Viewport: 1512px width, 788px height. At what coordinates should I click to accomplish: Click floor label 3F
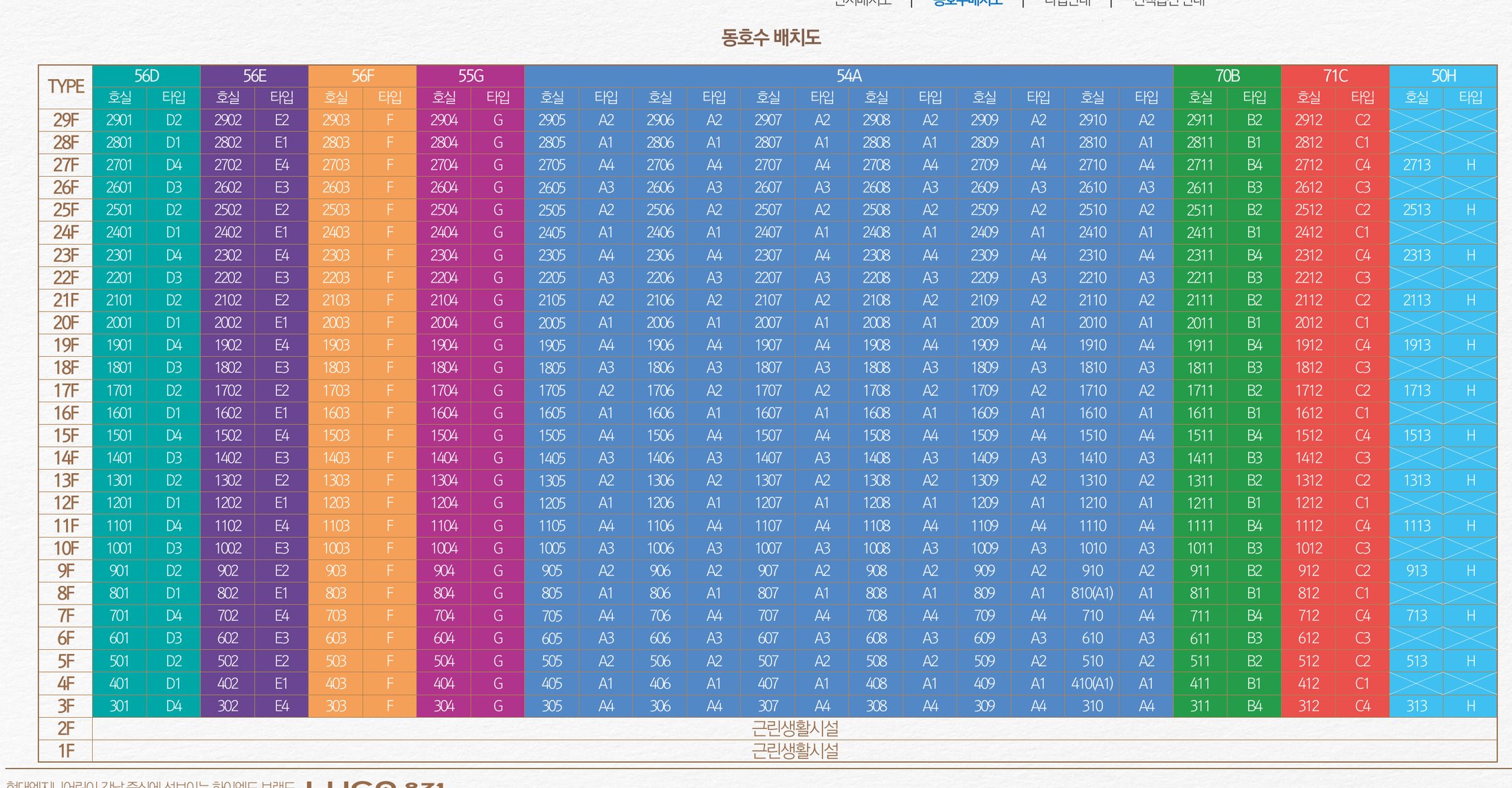(x=66, y=706)
